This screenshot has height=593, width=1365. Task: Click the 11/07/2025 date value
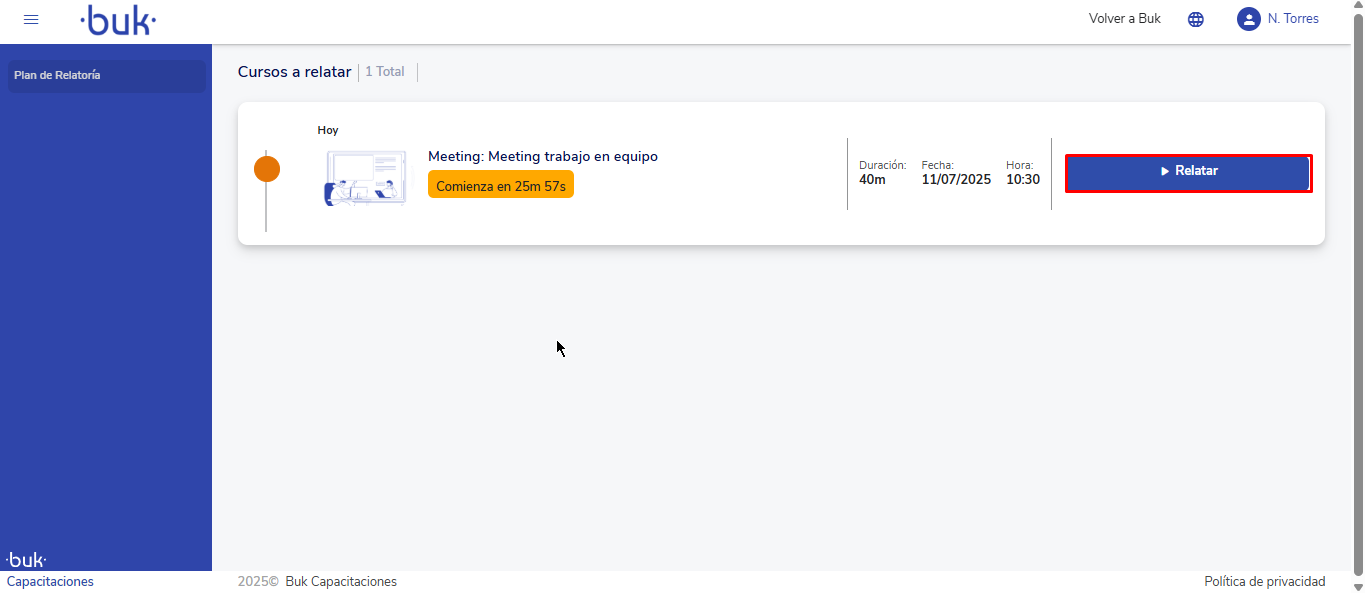(x=956, y=180)
